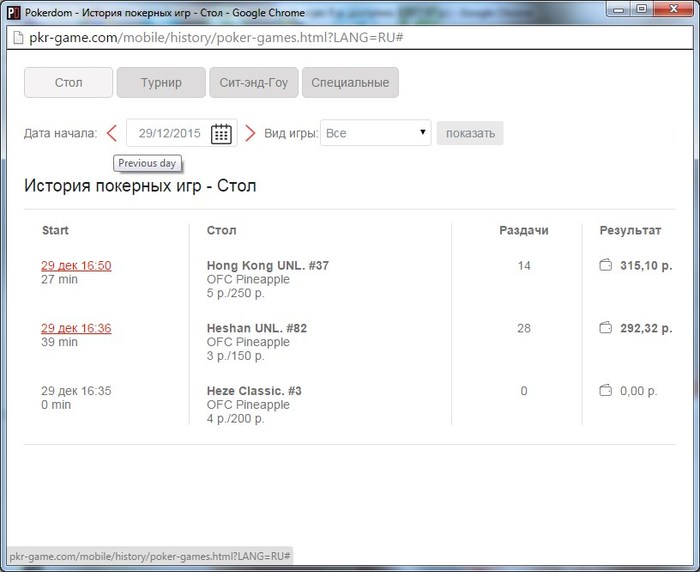Click the page icon in address bar
The image size is (700, 572).
click(x=18, y=38)
